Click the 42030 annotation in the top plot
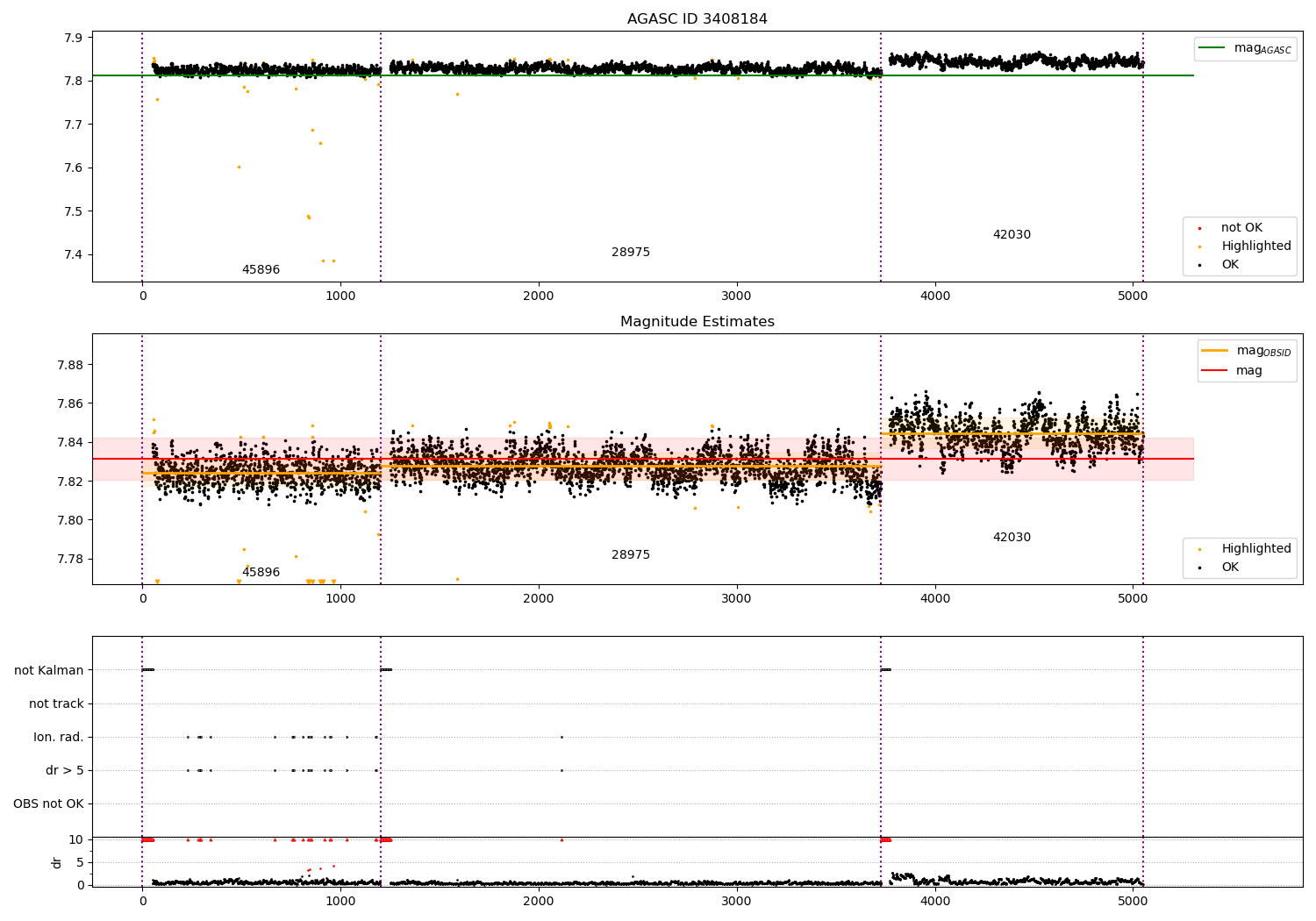The image size is (1316, 921). coord(1012,234)
